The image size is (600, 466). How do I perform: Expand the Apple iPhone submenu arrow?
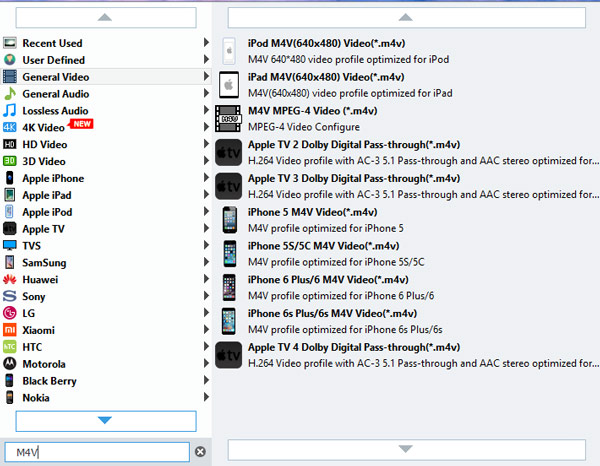(x=206, y=178)
